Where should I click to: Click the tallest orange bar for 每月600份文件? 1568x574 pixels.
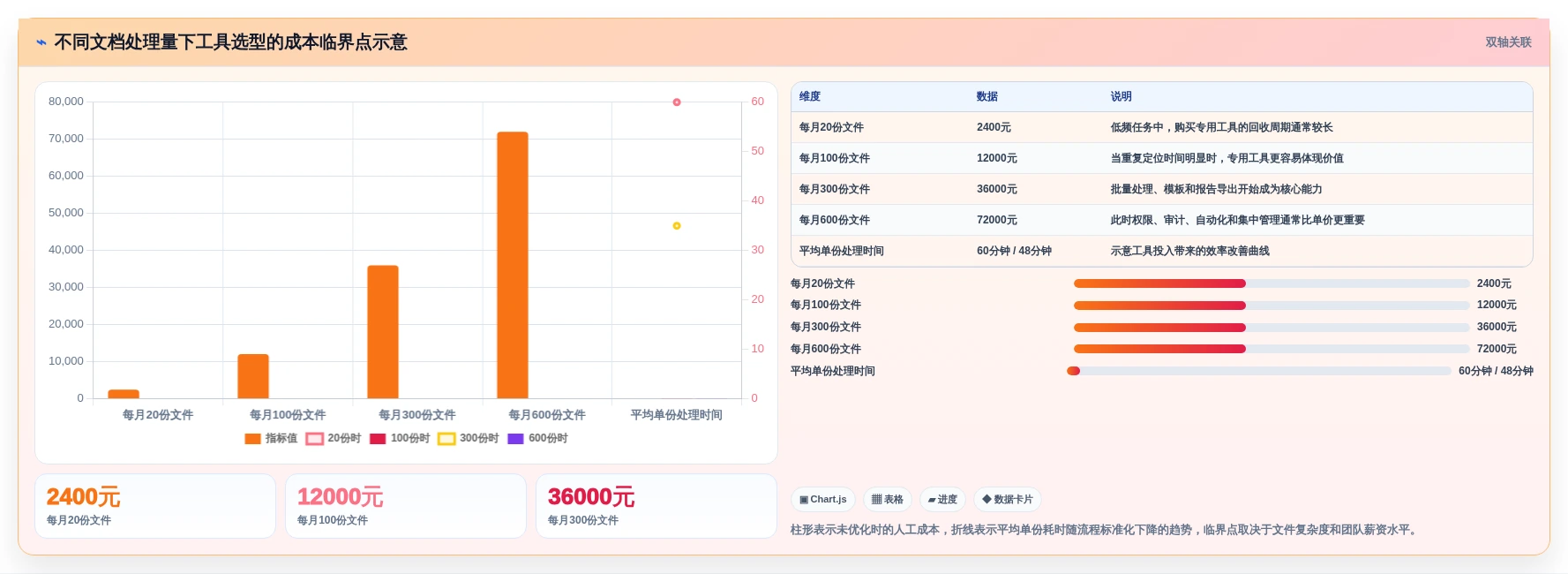pos(513,265)
